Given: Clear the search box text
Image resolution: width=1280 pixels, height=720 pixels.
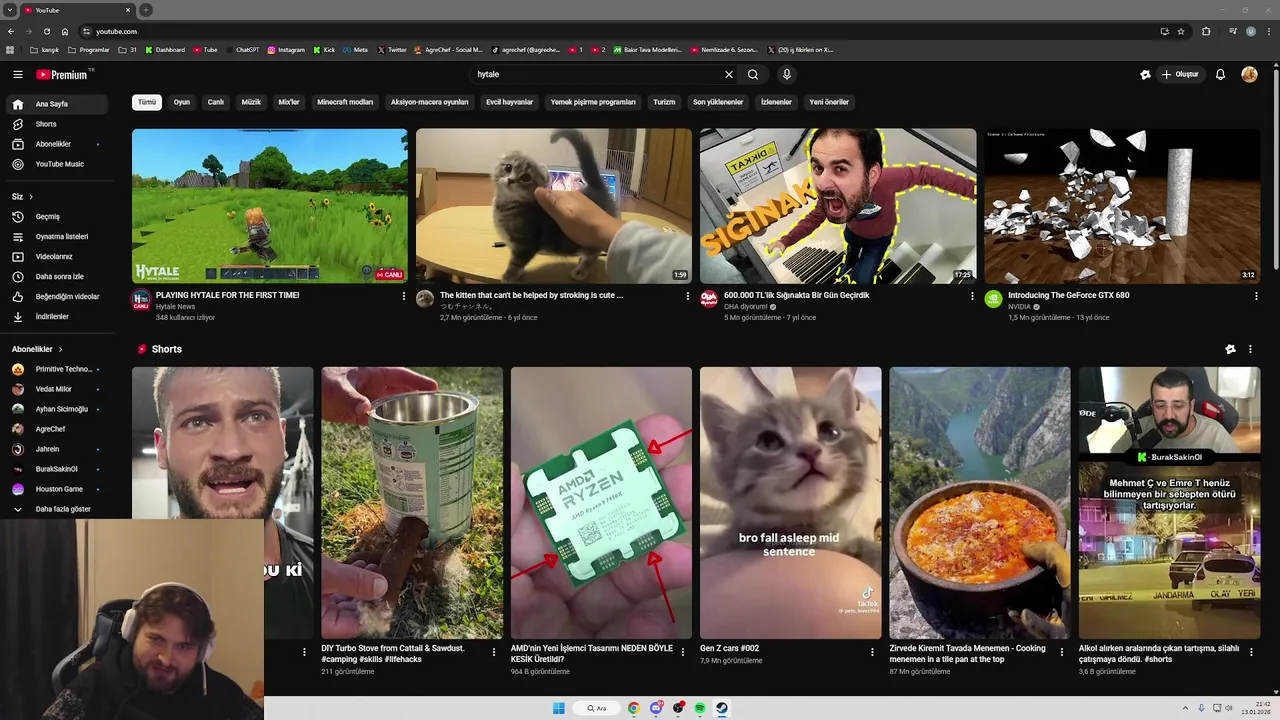Looking at the screenshot, I should [x=729, y=74].
